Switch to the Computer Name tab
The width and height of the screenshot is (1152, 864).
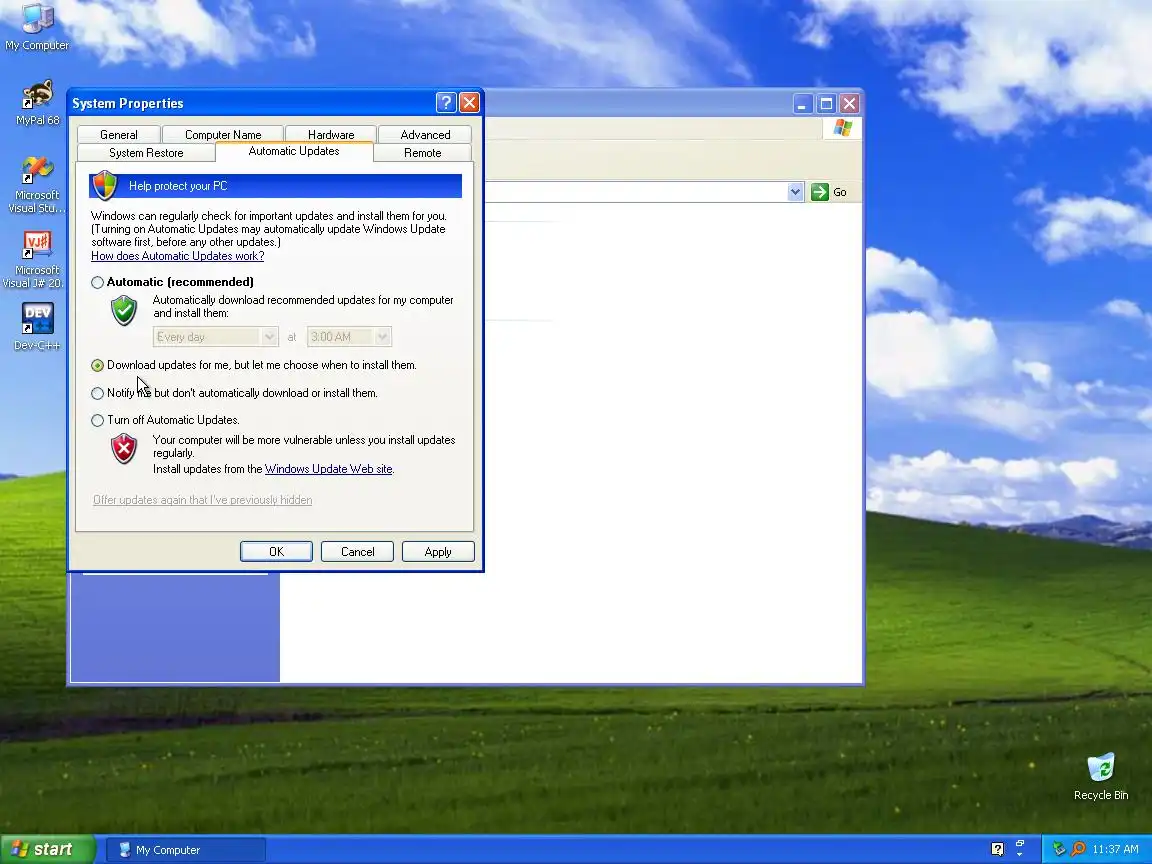(223, 134)
